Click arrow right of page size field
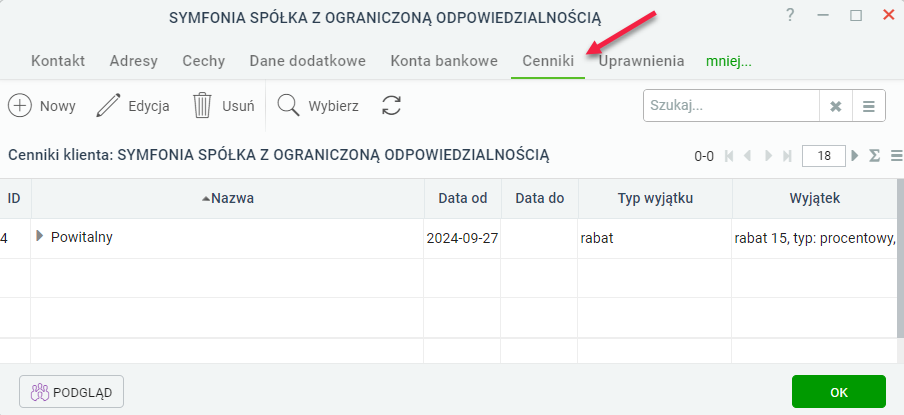Image resolution: width=904 pixels, height=415 pixels. click(x=855, y=155)
